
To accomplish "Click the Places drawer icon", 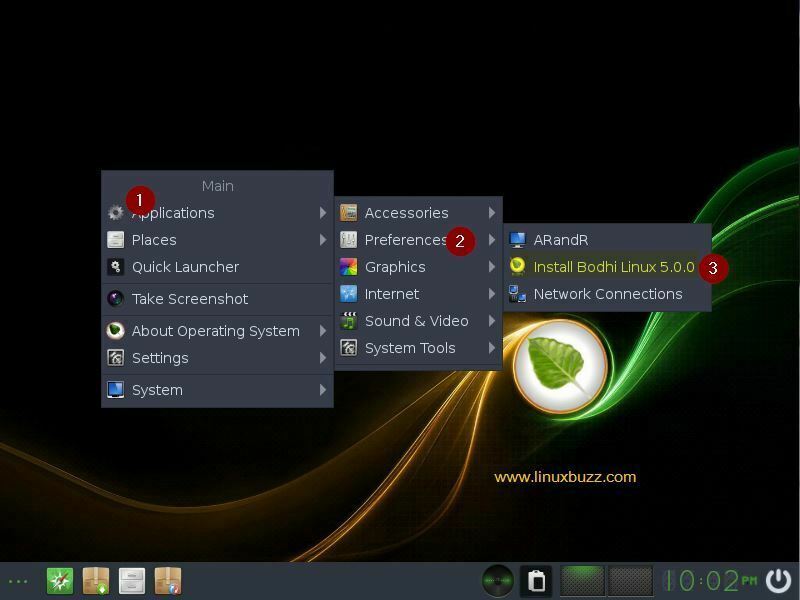I will pos(115,240).
